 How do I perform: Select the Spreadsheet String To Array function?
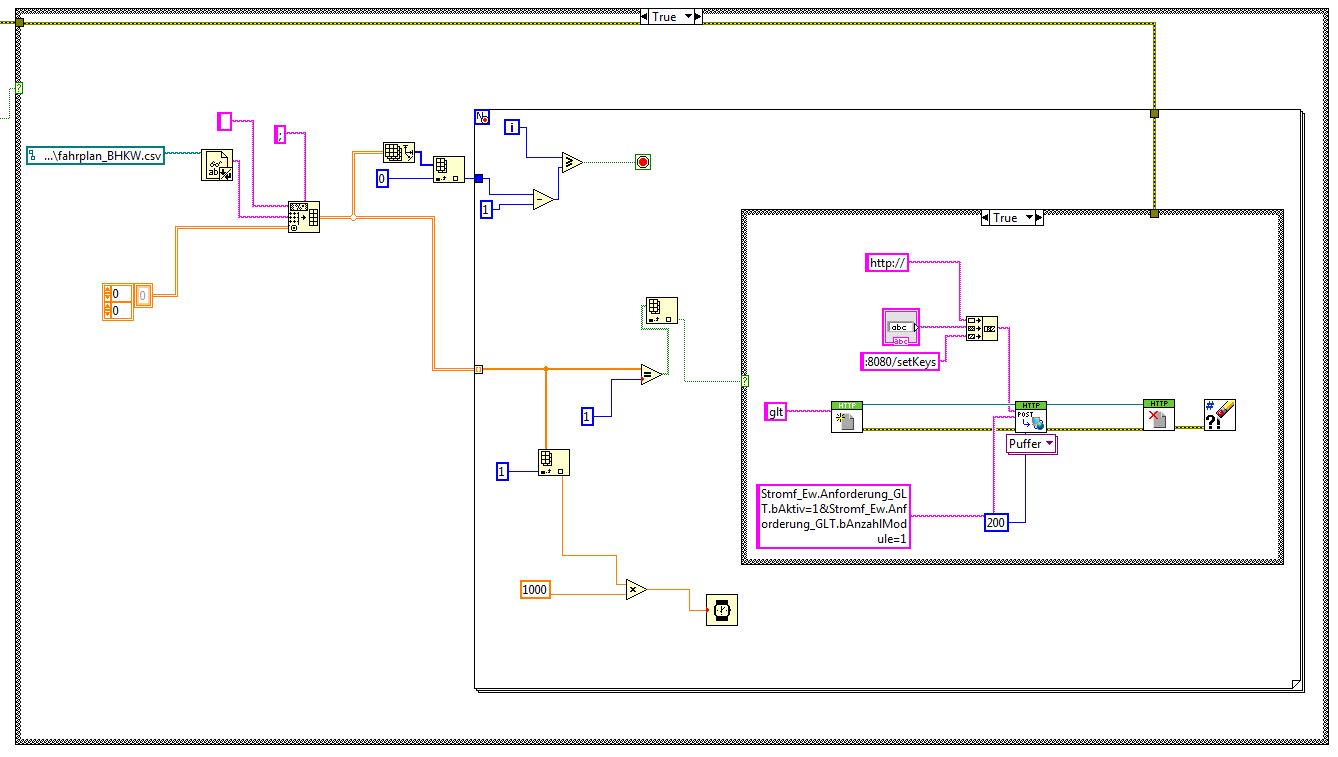pyautogui.click(x=303, y=216)
